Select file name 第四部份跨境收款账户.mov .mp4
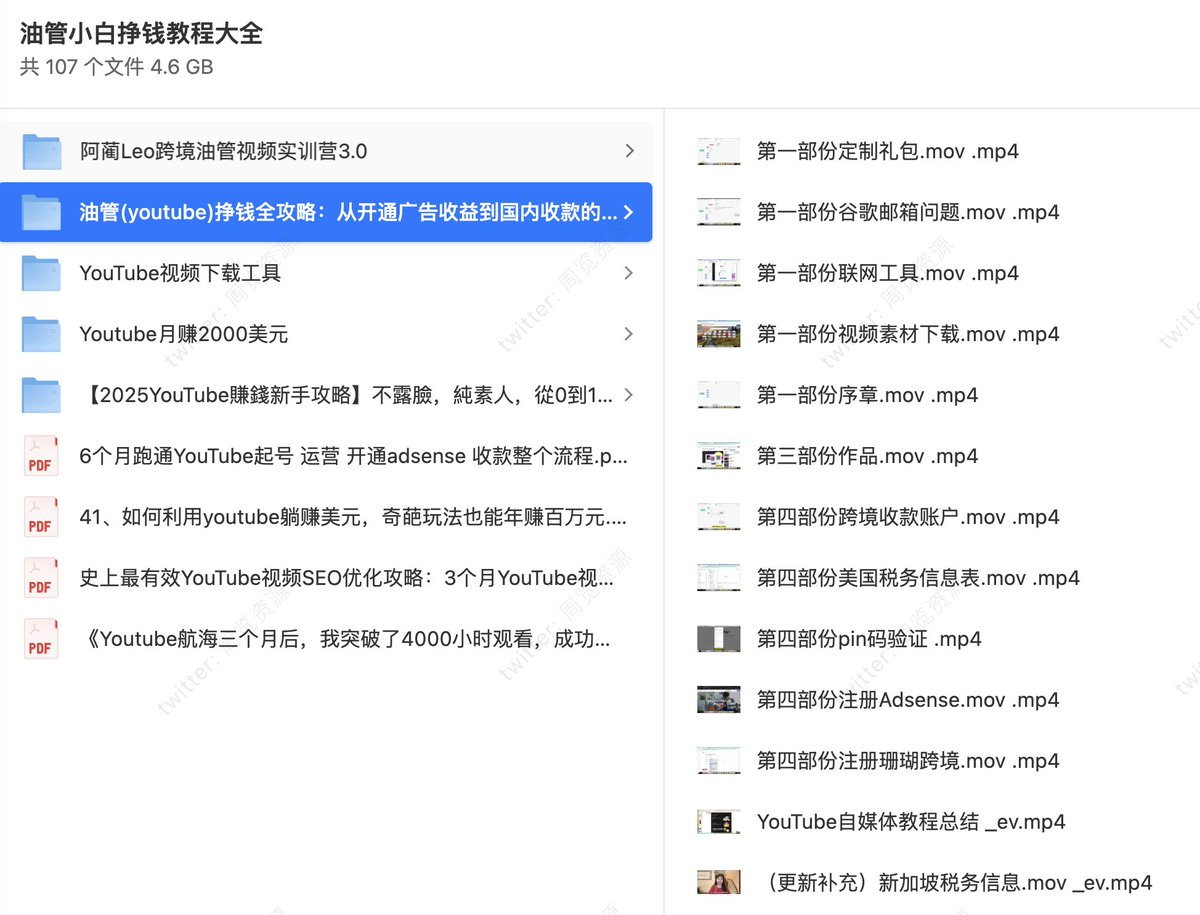This screenshot has width=1200, height=915. 908,517
